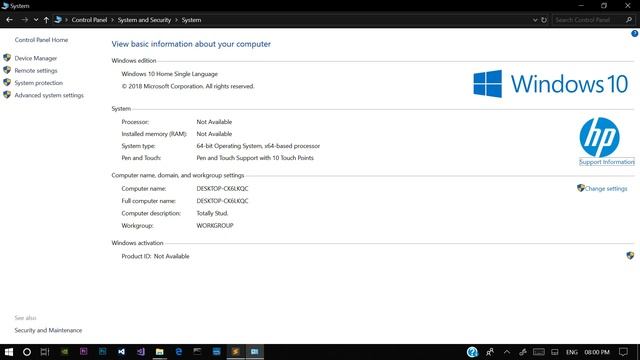
Task: Click the 'Totally Stud.' description text
Action: click(x=212, y=213)
